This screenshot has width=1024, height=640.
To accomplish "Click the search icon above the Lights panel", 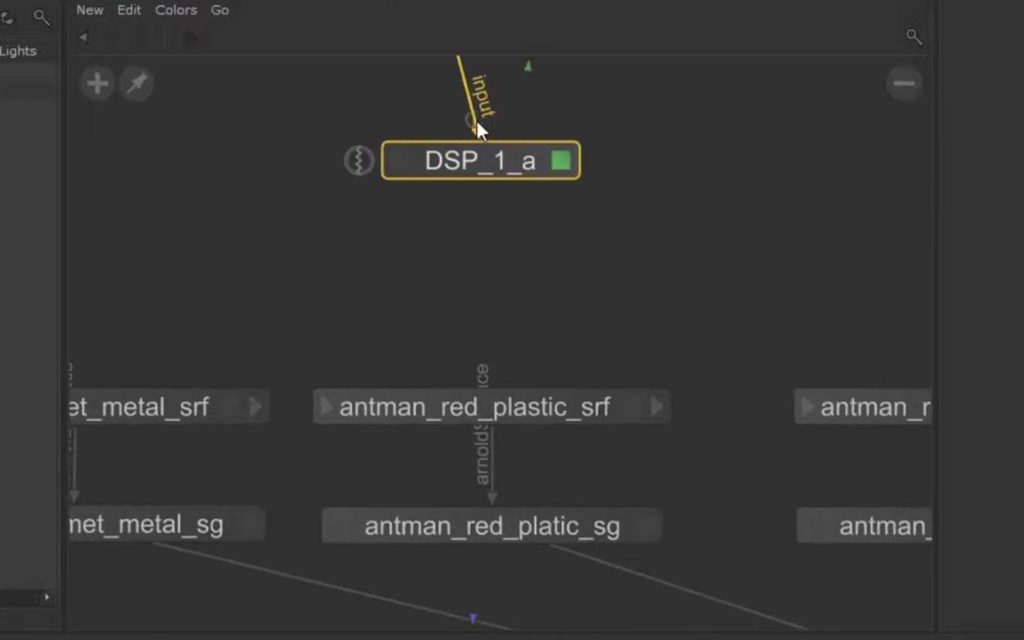I will [41, 17].
